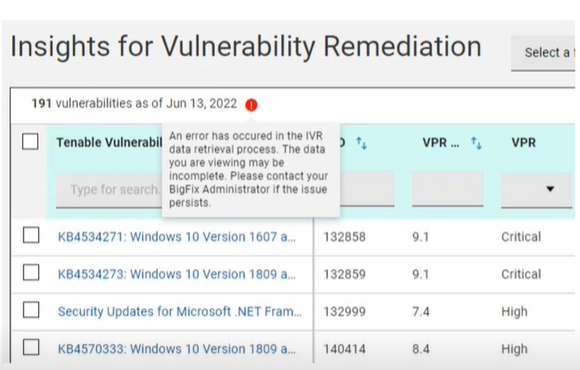Viewport: 580px width, 370px height.
Task: Open the VPR severity filter dropdown
Action: tap(537, 189)
